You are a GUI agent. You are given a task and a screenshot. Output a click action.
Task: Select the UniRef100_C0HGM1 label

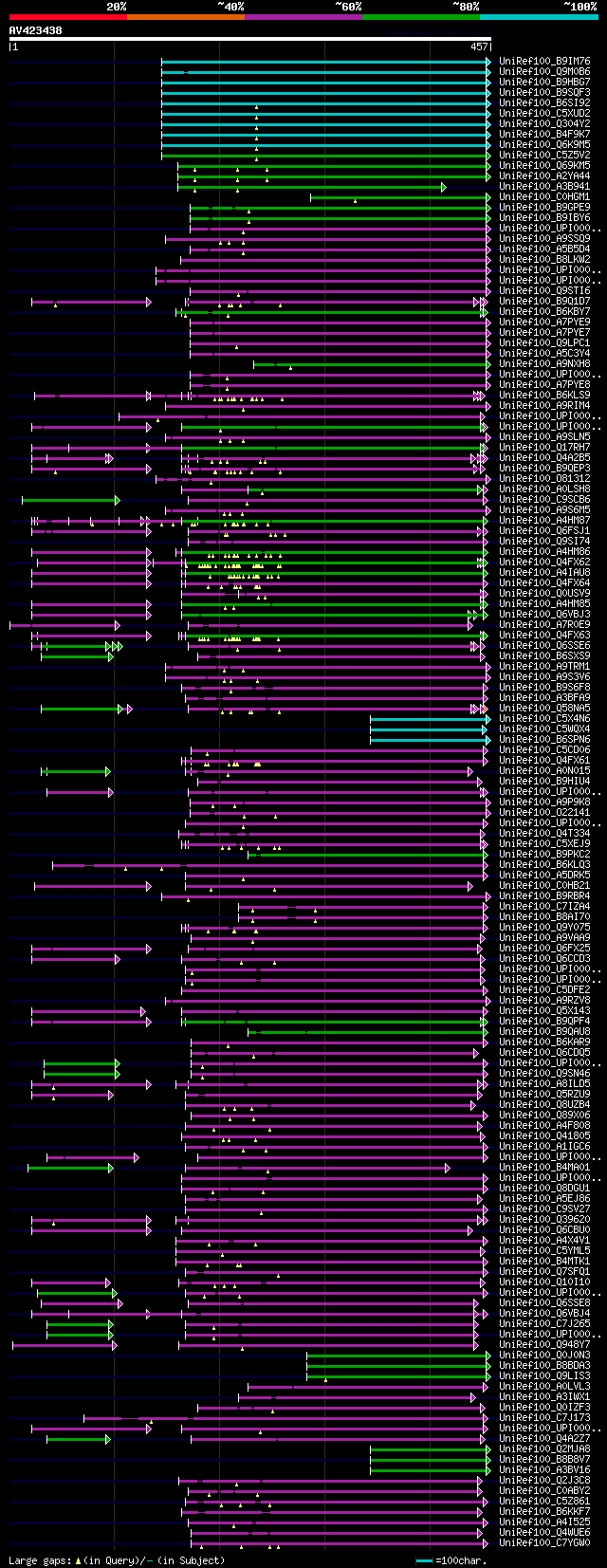(x=544, y=197)
